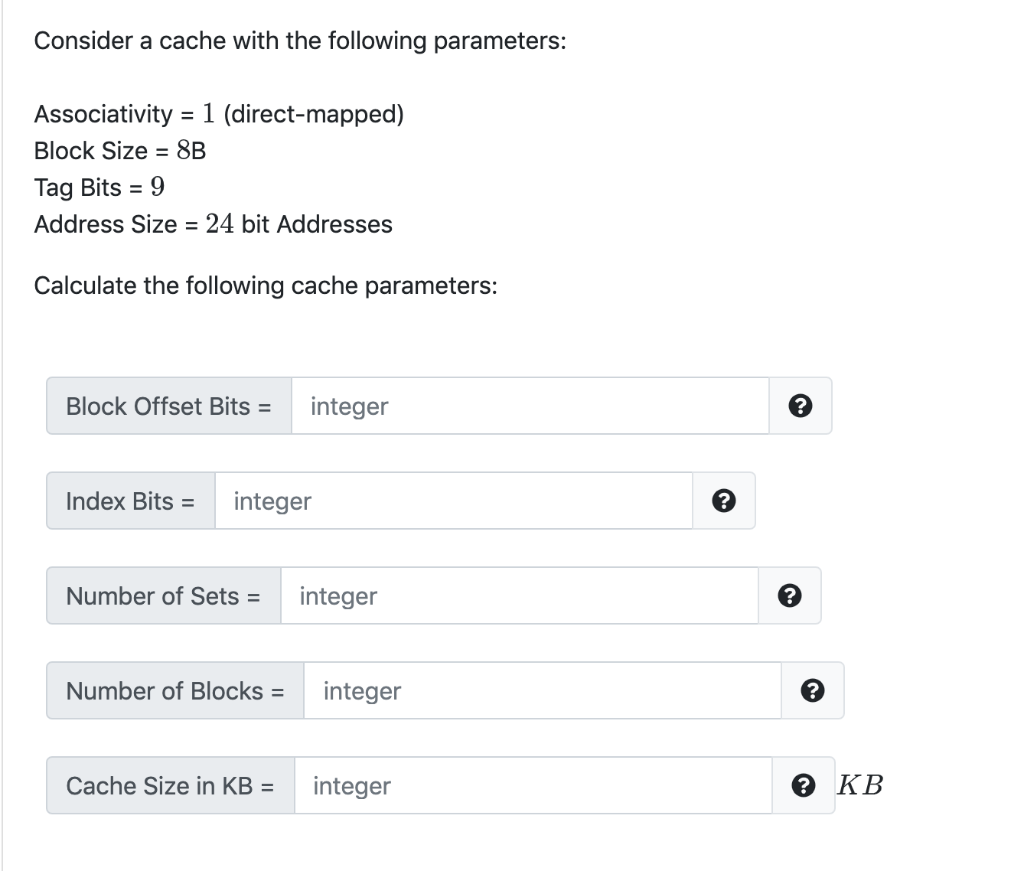Viewport: 1024px width, 871px height.
Task: Click the Cache Size in KB input box
Action: tap(530, 785)
